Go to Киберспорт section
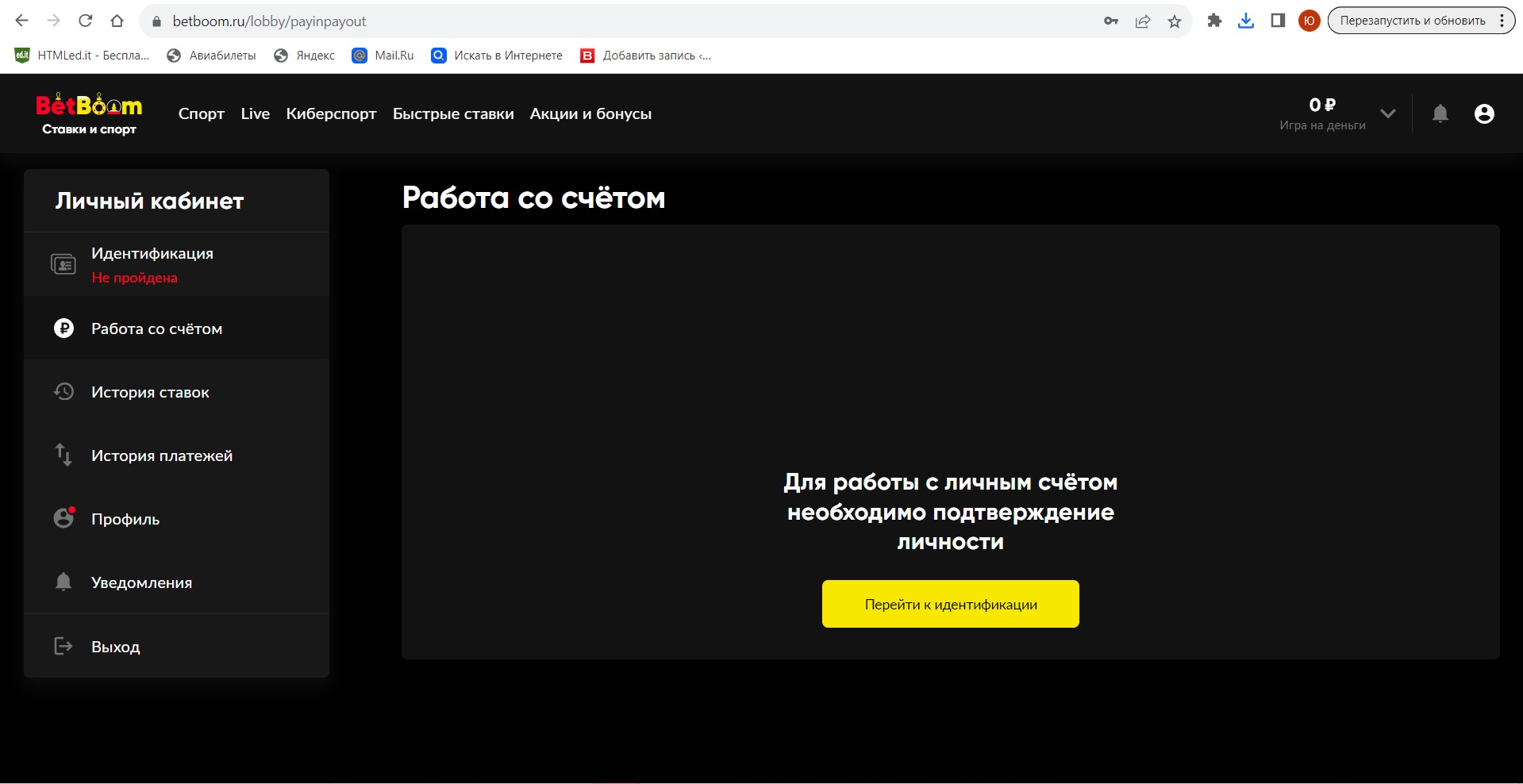The height and width of the screenshot is (784, 1523). (x=331, y=113)
